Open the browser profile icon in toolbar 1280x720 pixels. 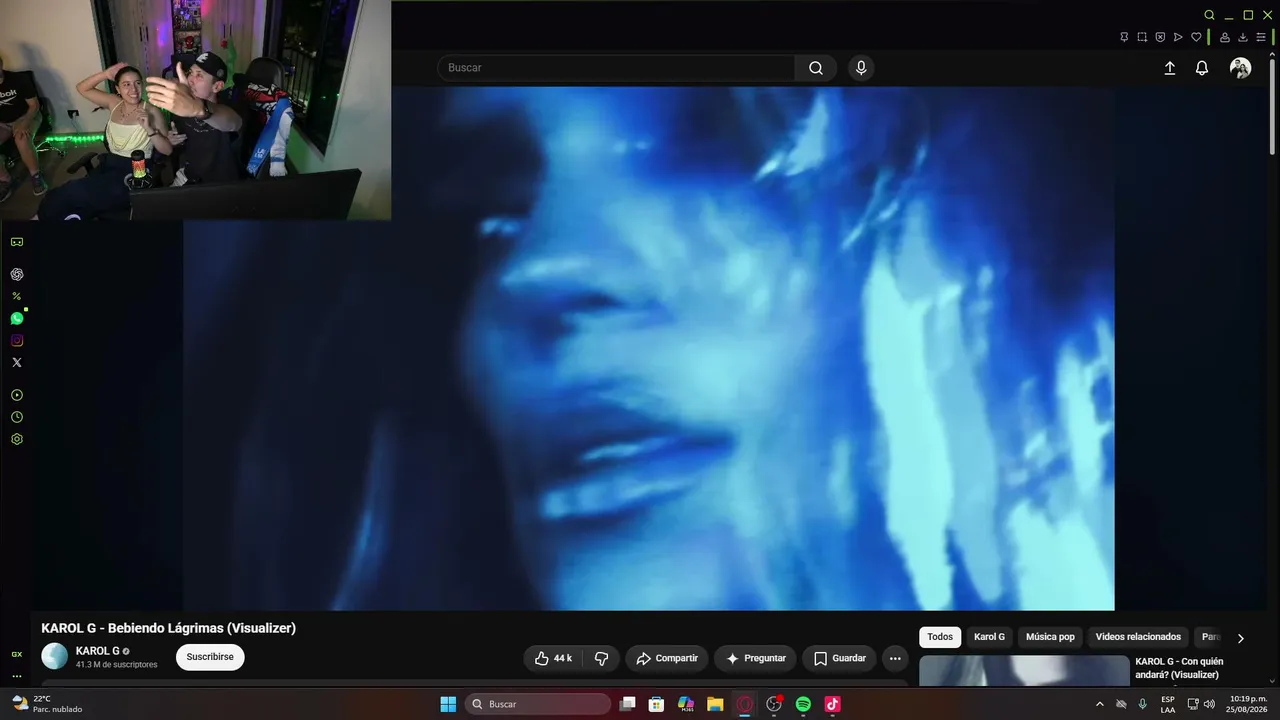tap(1225, 37)
